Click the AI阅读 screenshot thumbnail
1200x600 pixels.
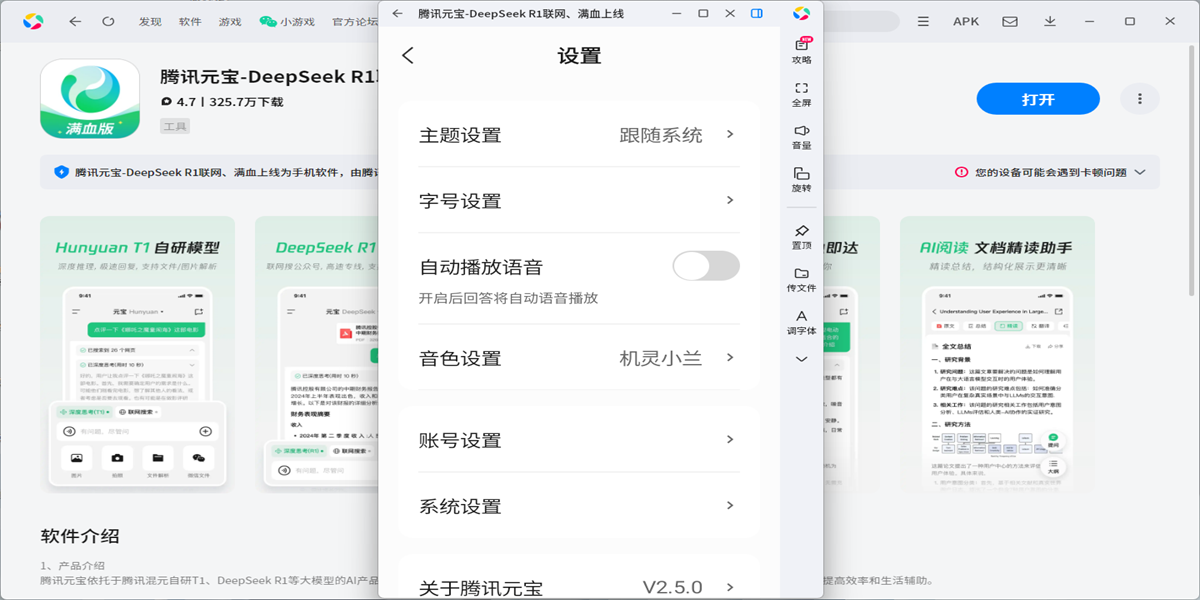point(996,354)
